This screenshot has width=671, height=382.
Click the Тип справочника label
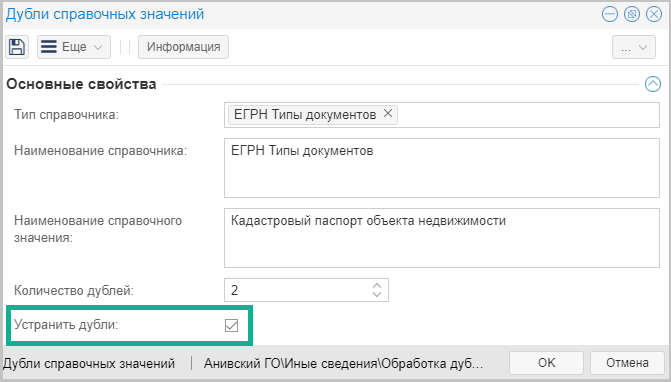[66, 115]
